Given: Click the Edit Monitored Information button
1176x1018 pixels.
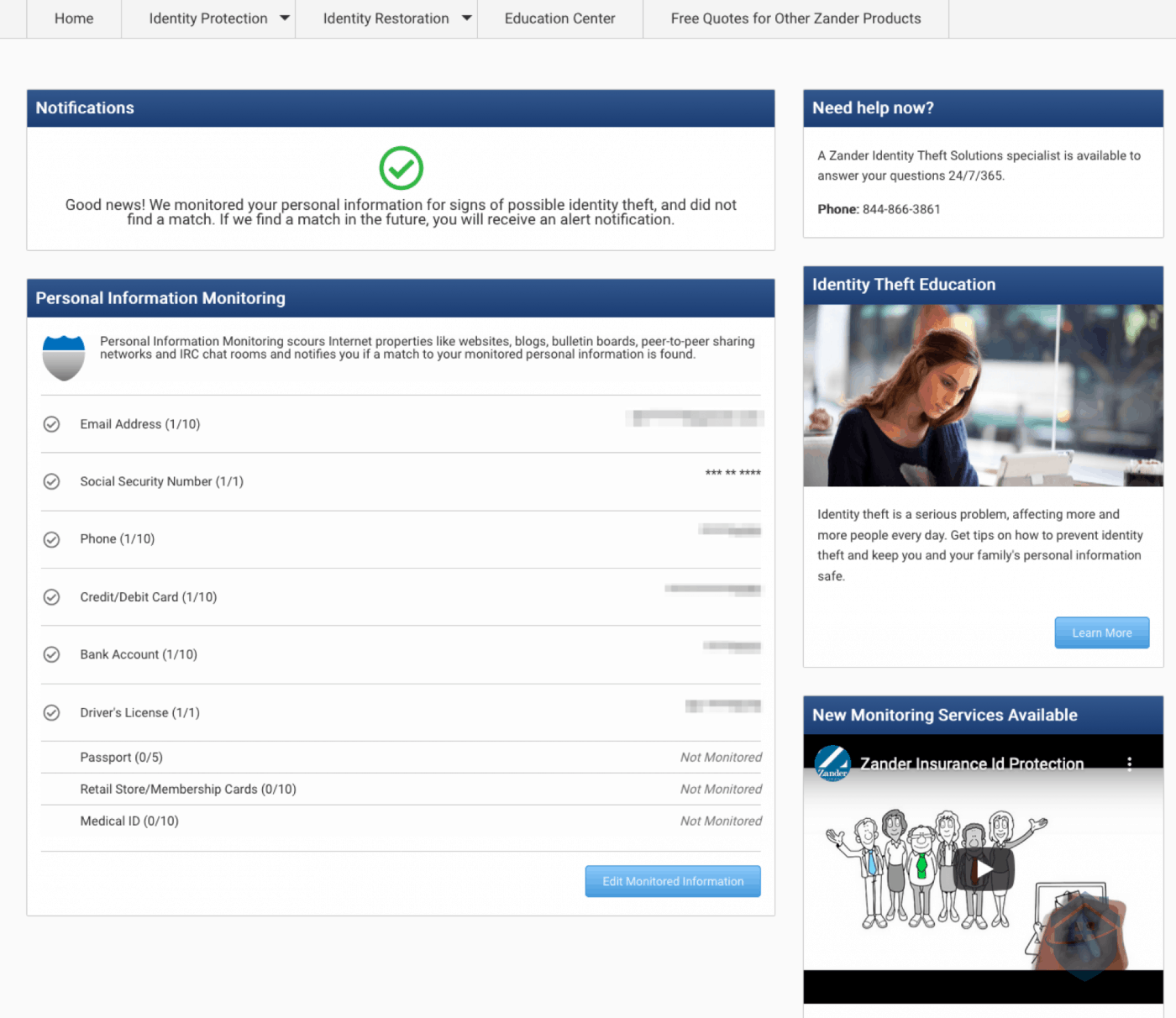Looking at the screenshot, I should 672,881.
